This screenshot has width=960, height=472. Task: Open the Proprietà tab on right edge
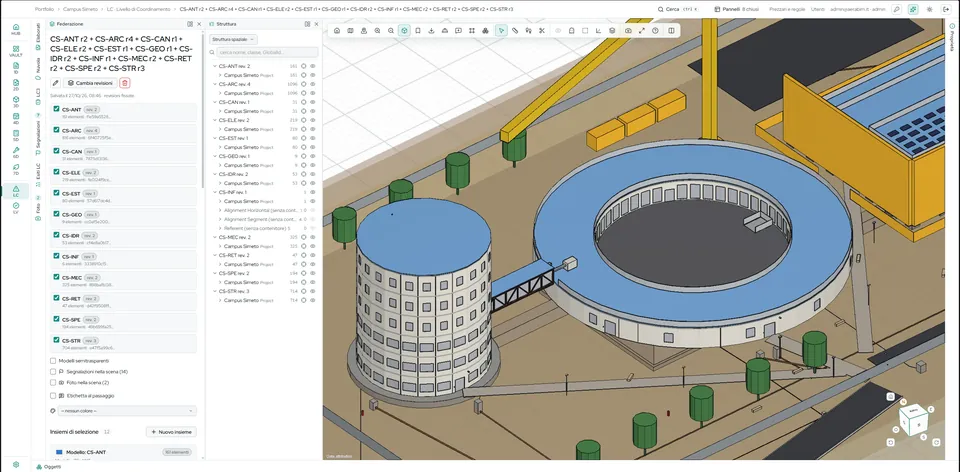[952, 36]
